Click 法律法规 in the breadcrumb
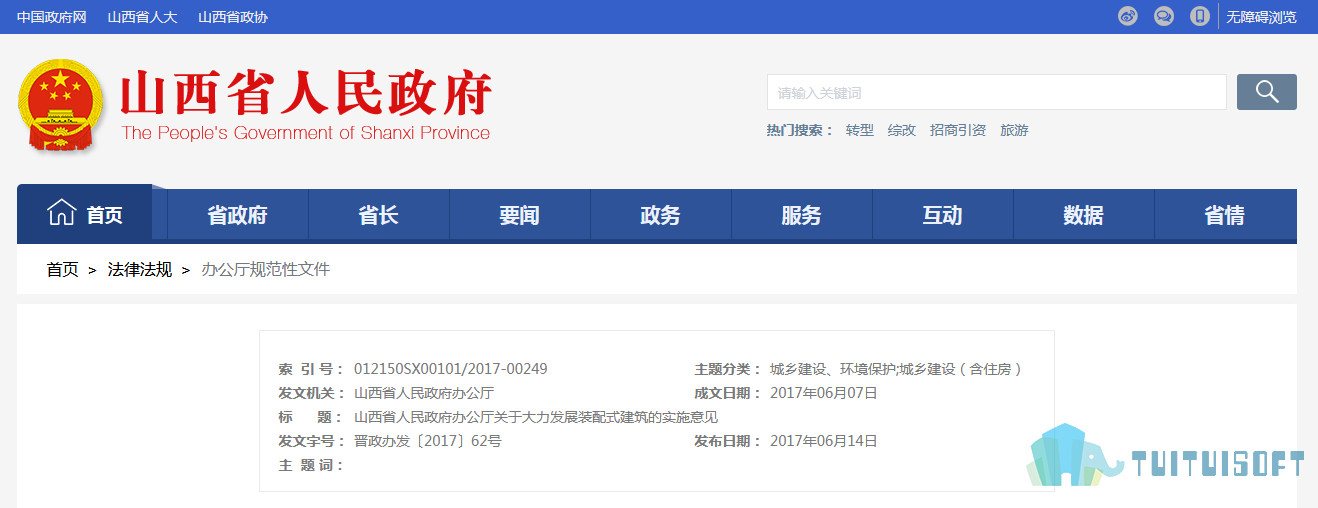Image resolution: width=1318 pixels, height=508 pixels. pos(140,269)
